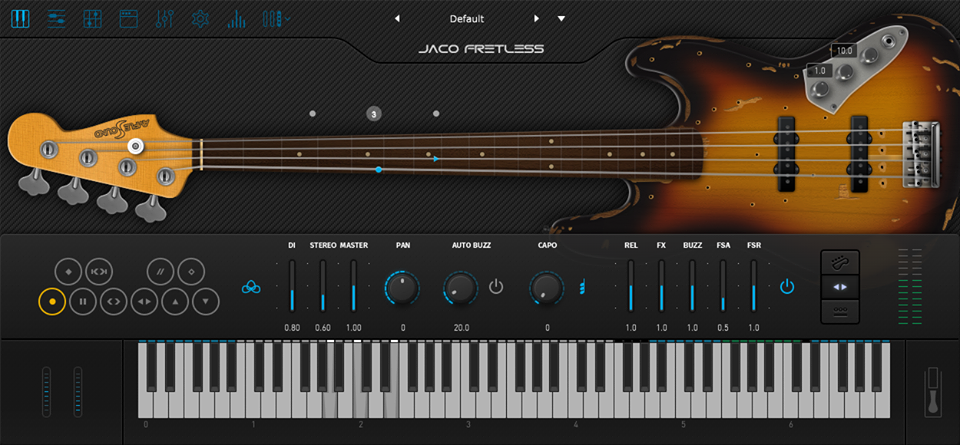Click the PAN knob
The image size is (960, 445).
(402, 288)
